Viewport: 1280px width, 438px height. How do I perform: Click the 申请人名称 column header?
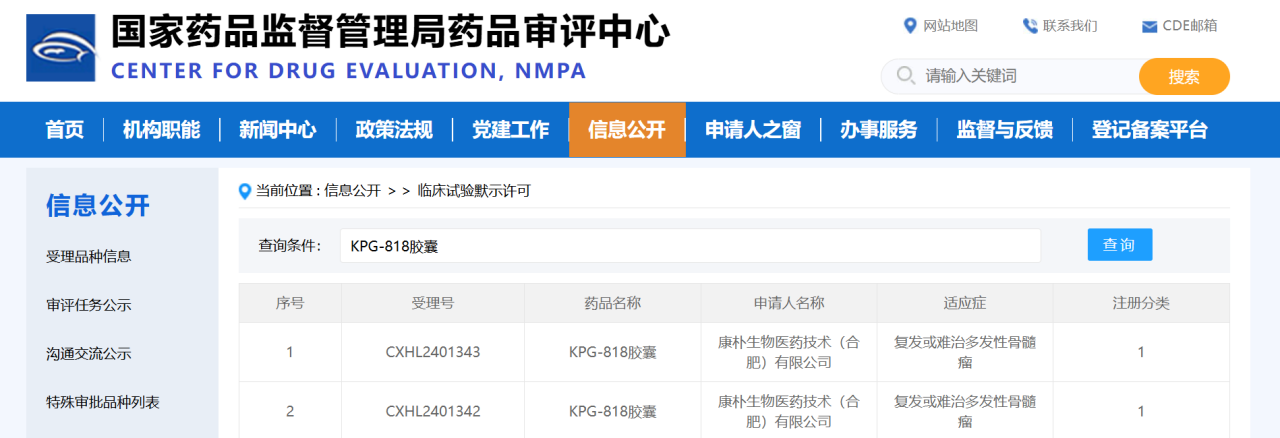(789, 303)
